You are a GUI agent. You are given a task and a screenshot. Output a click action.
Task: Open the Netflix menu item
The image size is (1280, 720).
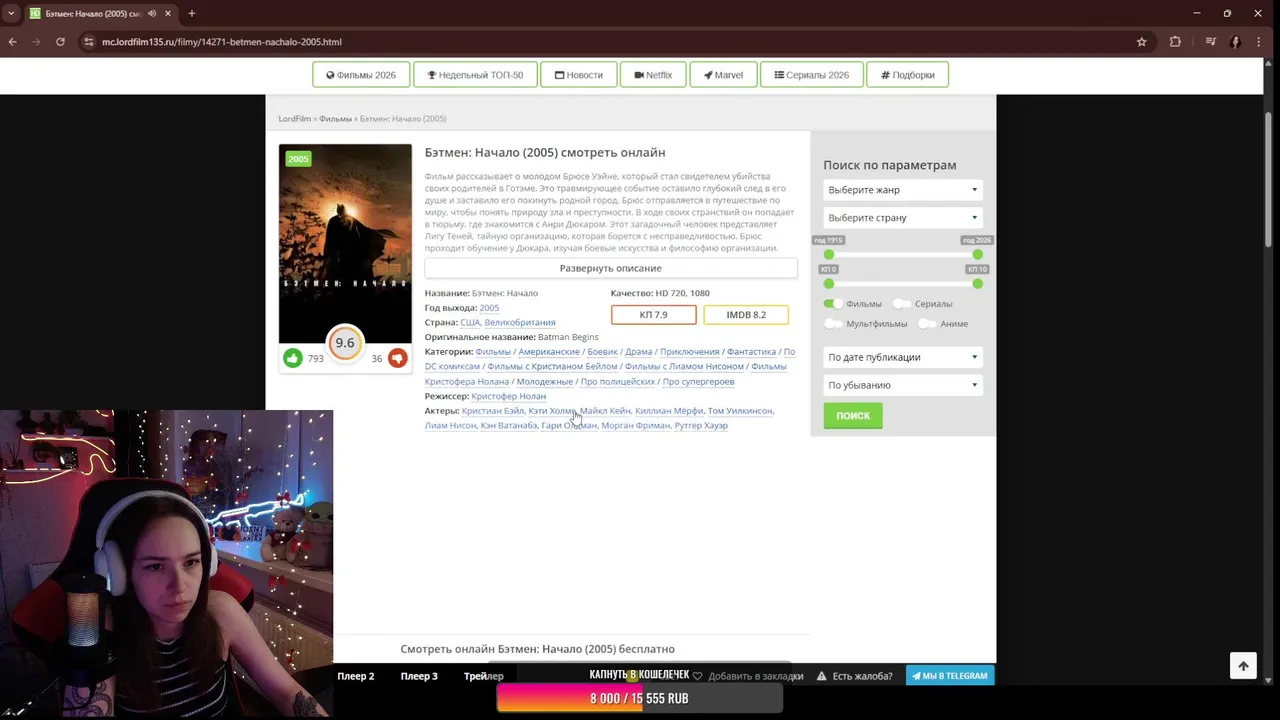(x=653, y=75)
